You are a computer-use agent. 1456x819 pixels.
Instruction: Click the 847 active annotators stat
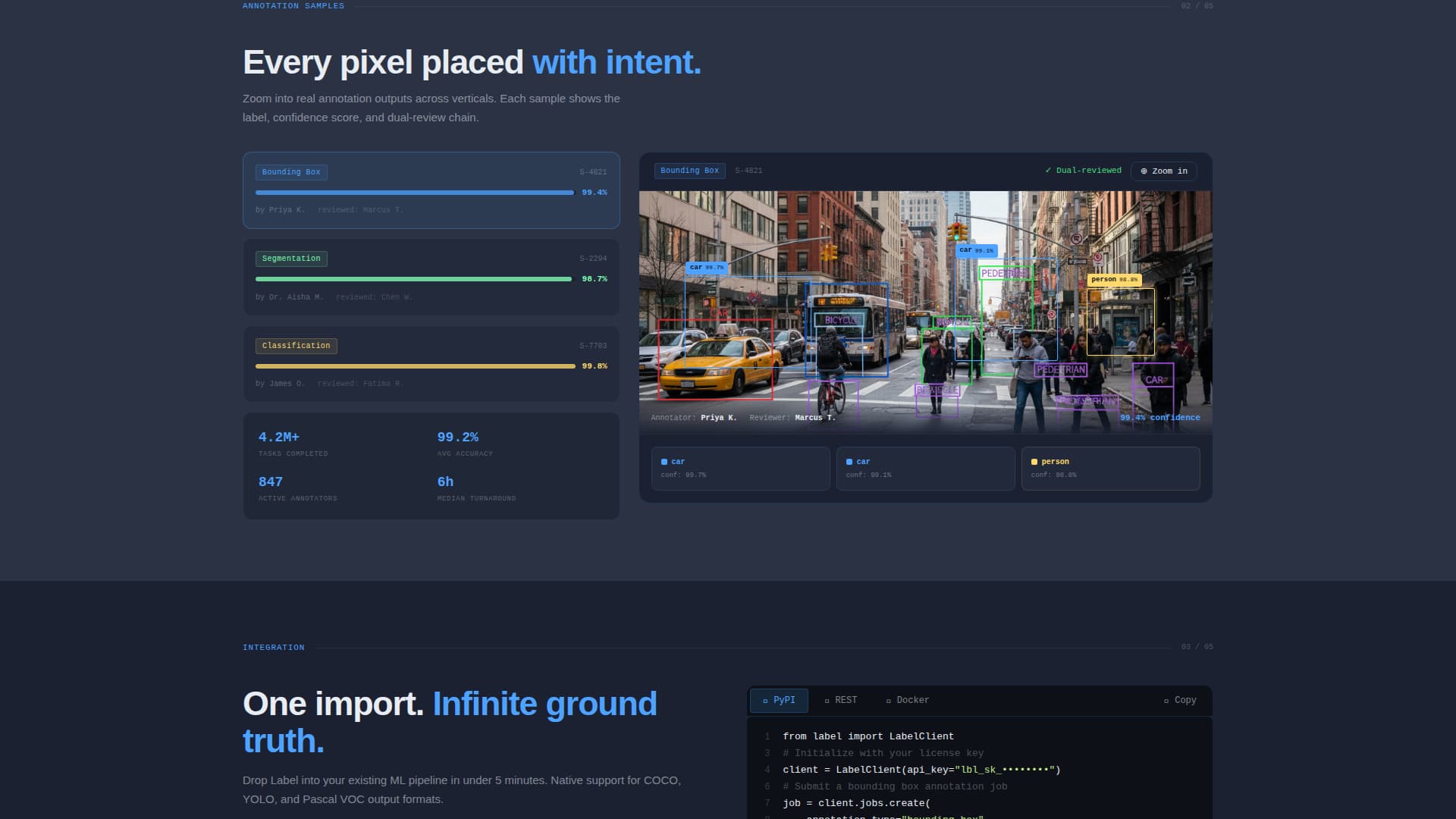(x=297, y=488)
